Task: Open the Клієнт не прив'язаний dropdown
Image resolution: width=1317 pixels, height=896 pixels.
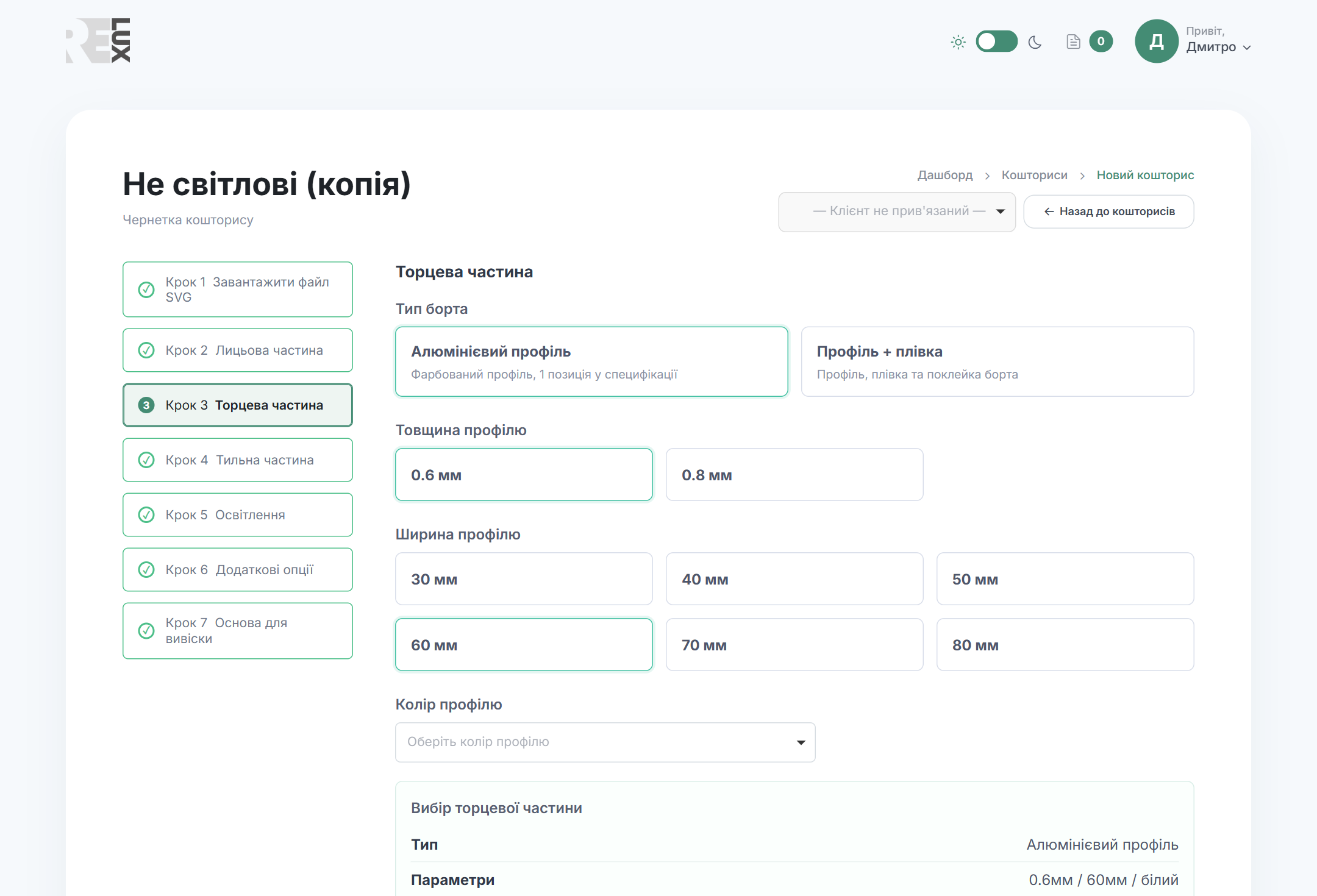Action: (x=897, y=212)
